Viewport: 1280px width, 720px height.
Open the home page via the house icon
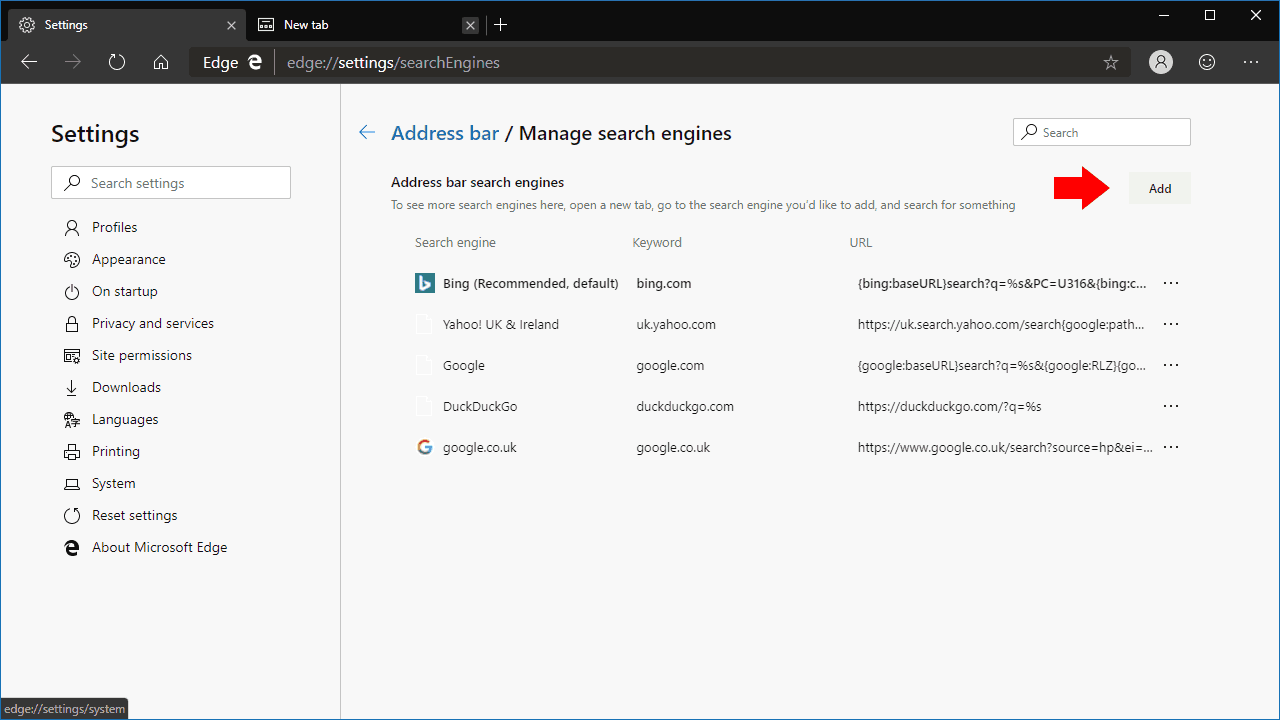coord(161,62)
